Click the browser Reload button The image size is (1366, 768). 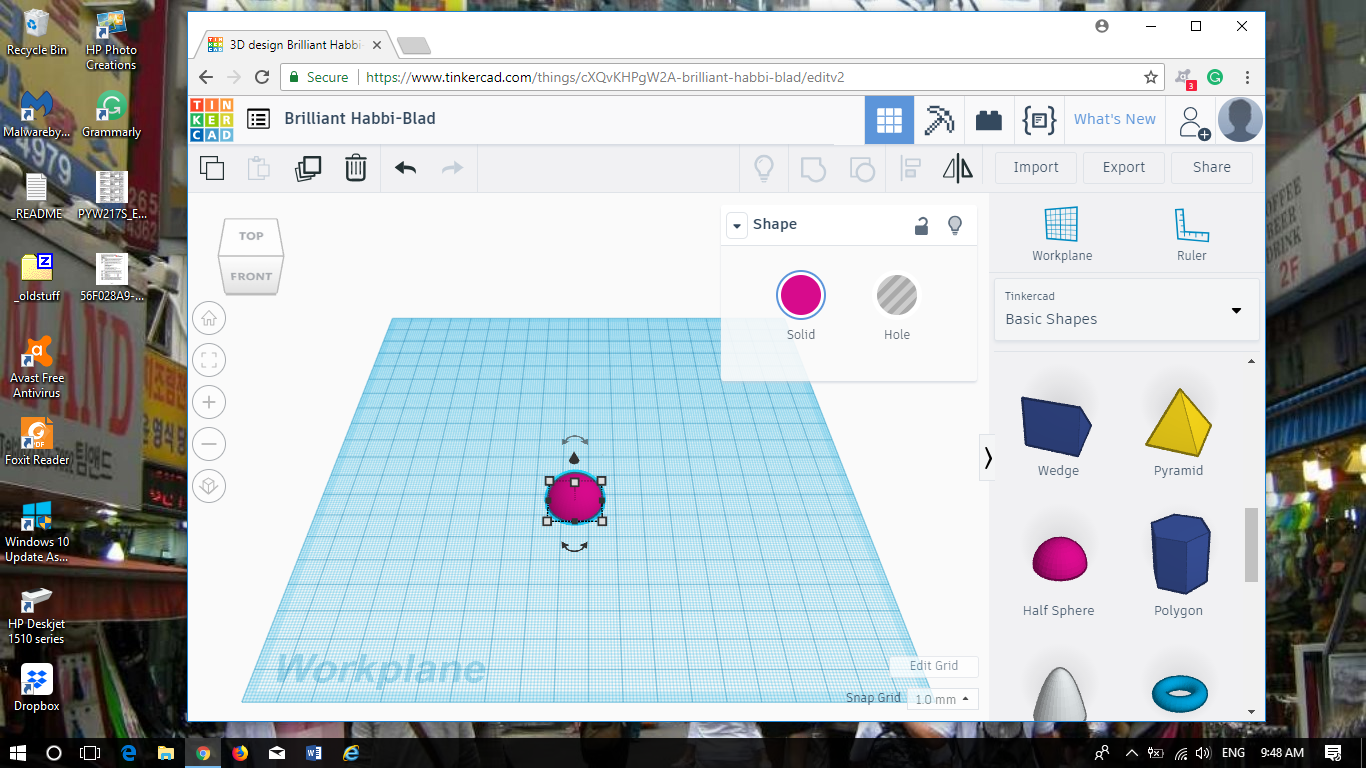pyautogui.click(x=262, y=77)
